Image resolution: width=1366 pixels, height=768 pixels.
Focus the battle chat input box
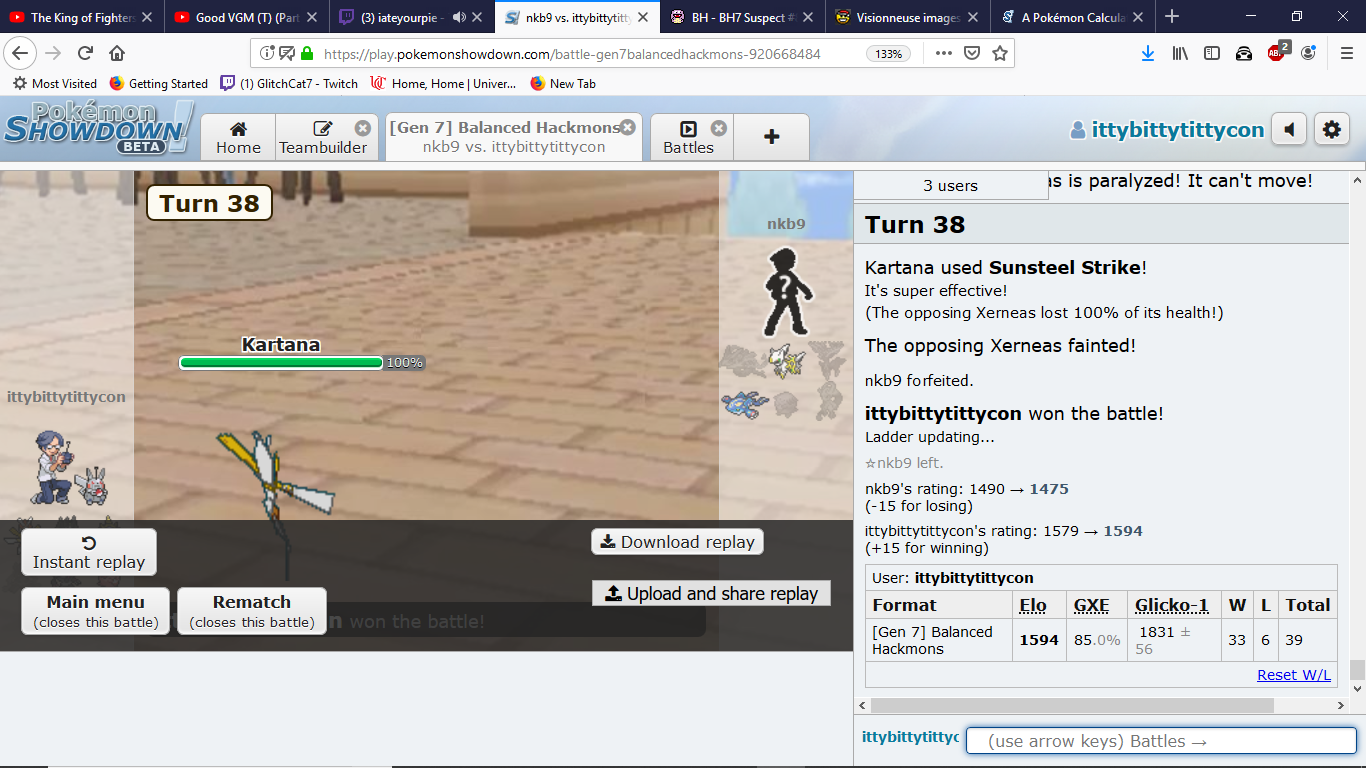pos(1161,741)
